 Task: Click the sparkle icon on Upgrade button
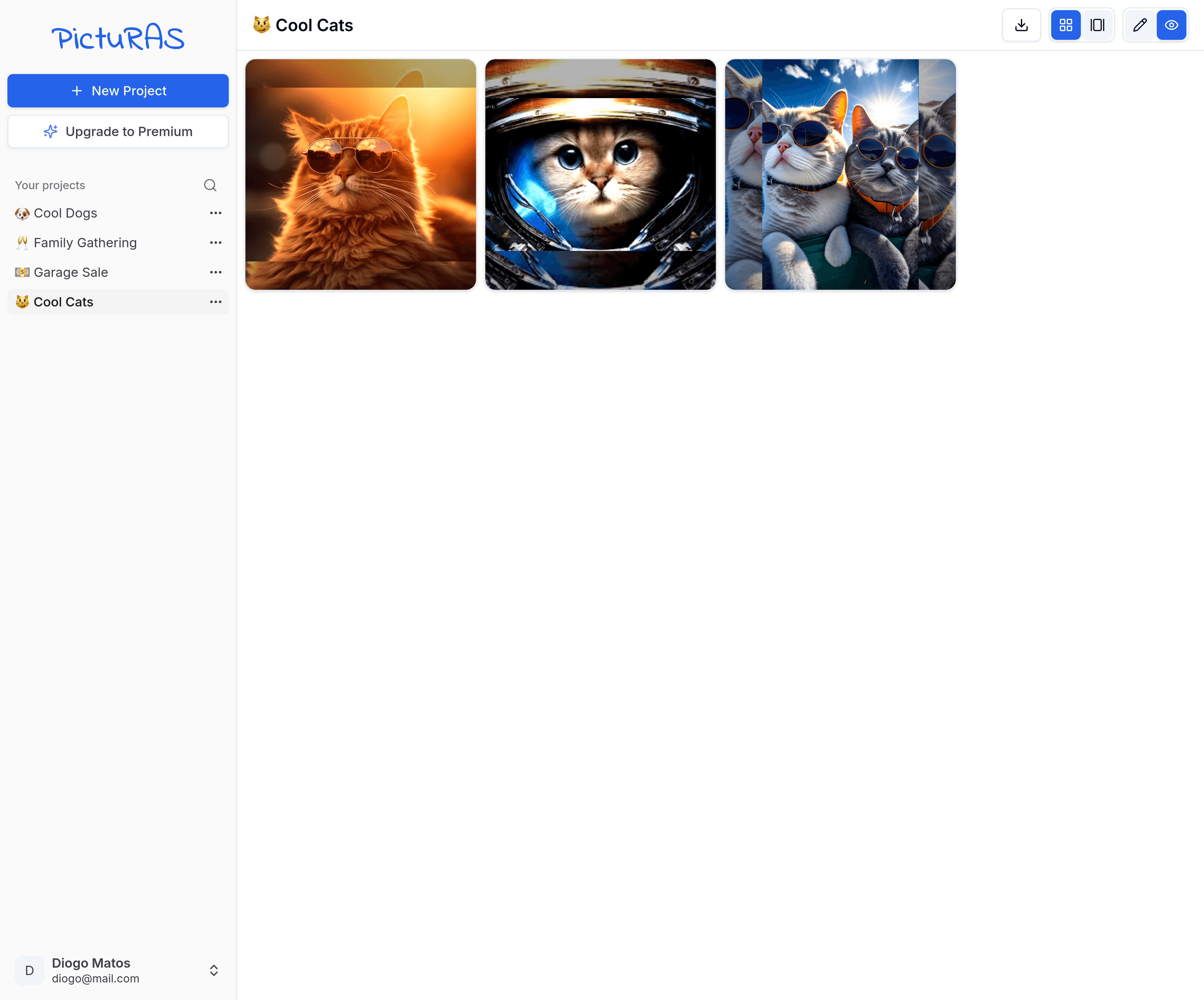(50, 132)
